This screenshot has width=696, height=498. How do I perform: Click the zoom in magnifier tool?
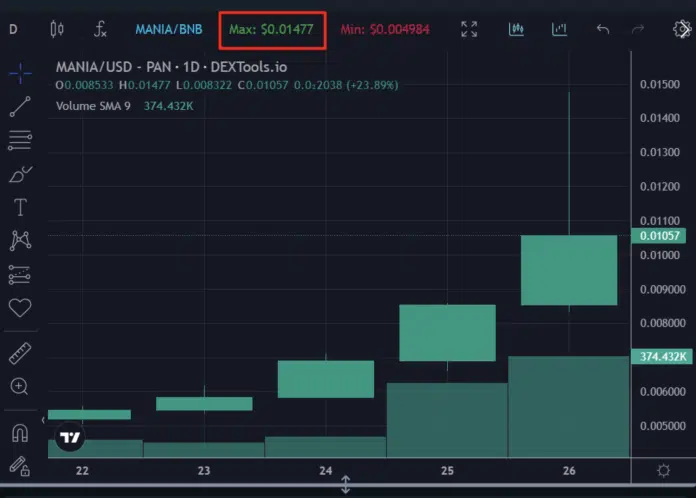(20, 386)
